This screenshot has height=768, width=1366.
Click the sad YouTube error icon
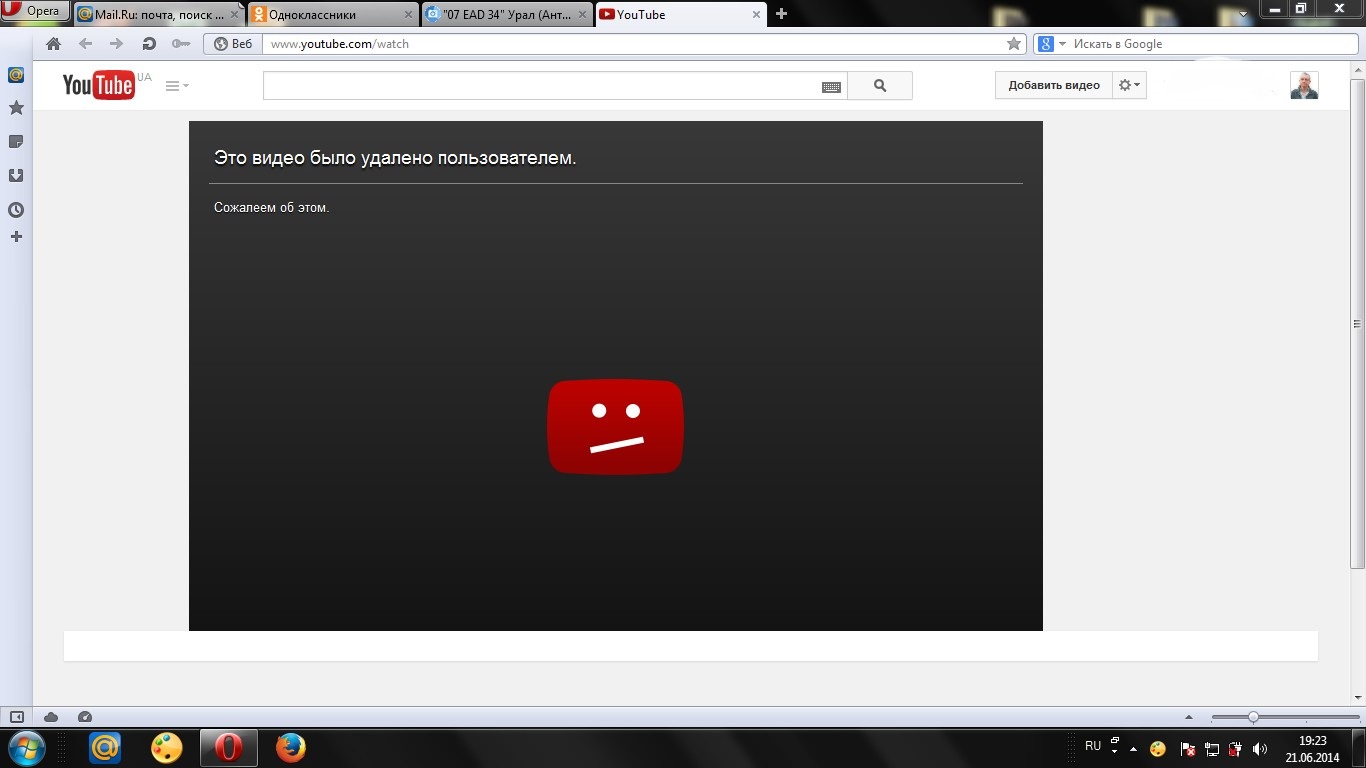[615, 426]
